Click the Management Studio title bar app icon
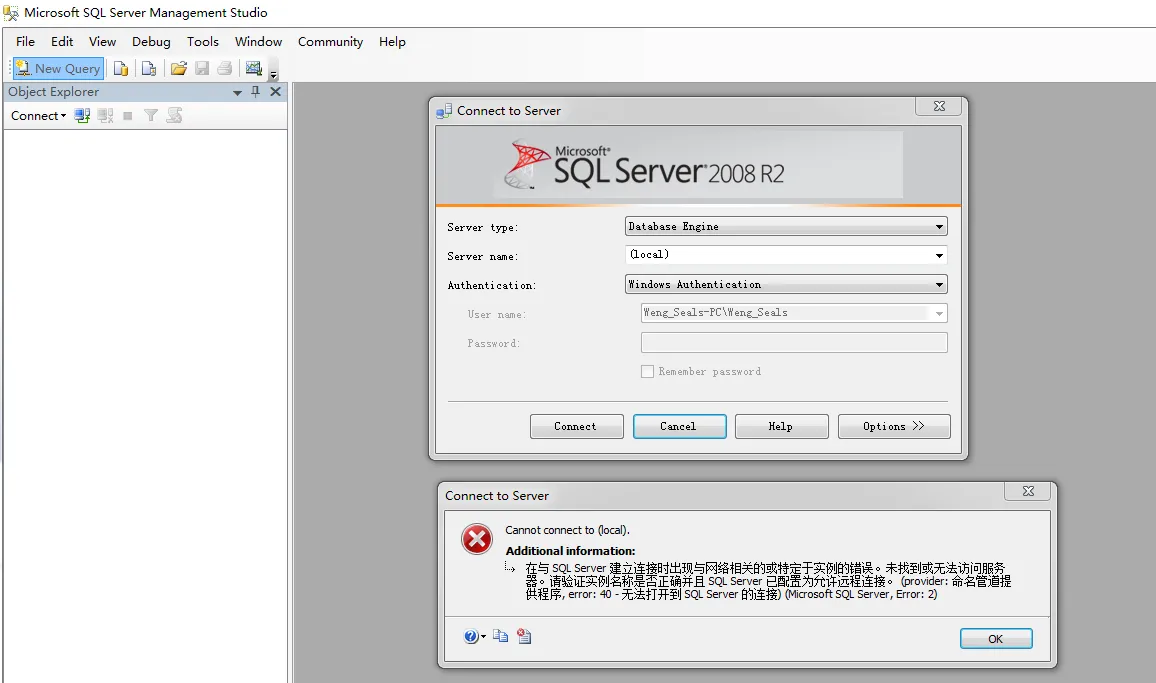Screen dimensions: 1156x683 coord(11,13)
